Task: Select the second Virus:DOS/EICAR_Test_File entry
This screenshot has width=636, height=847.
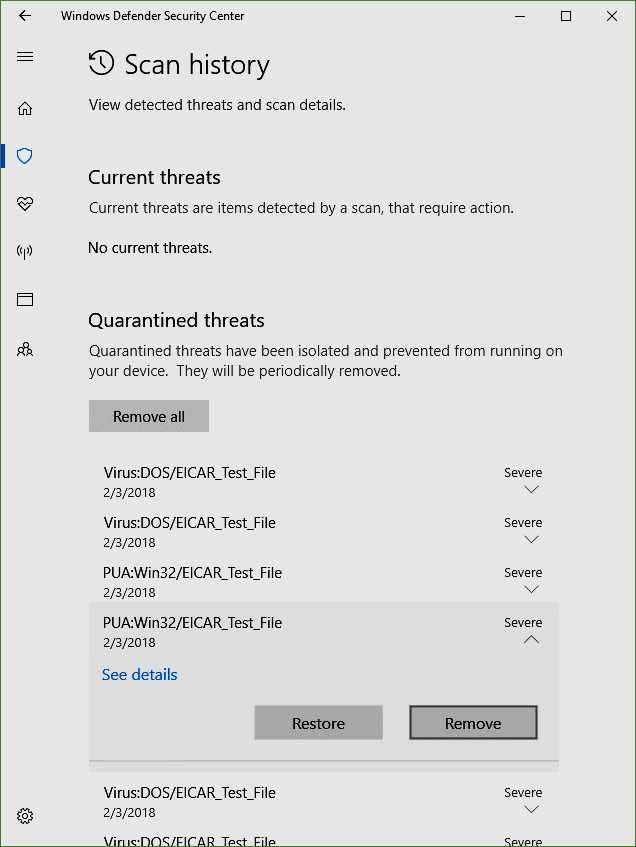Action: (324, 532)
